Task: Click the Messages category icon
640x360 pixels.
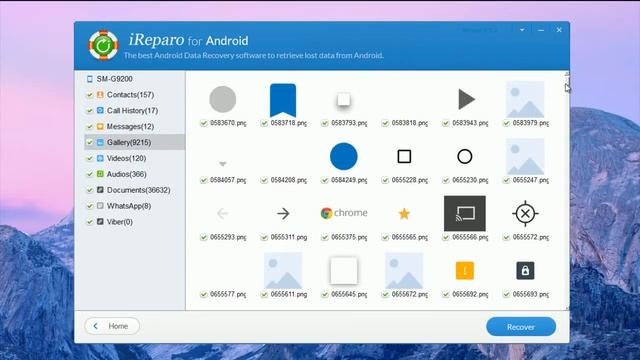Action: coord(100,127)
